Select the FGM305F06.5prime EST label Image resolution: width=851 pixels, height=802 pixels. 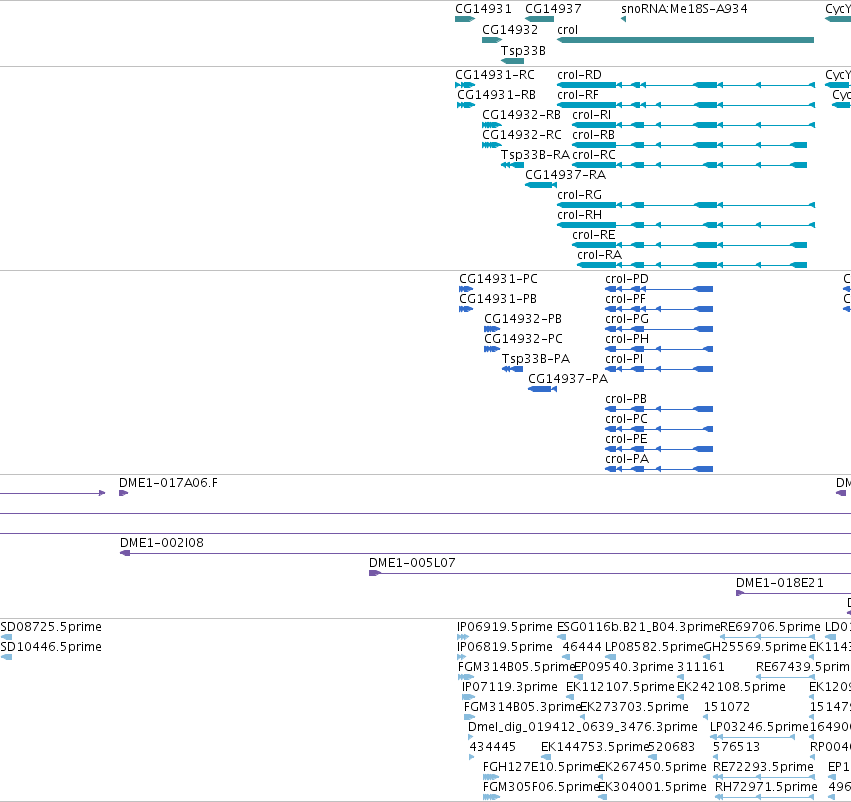pos(541,787)
